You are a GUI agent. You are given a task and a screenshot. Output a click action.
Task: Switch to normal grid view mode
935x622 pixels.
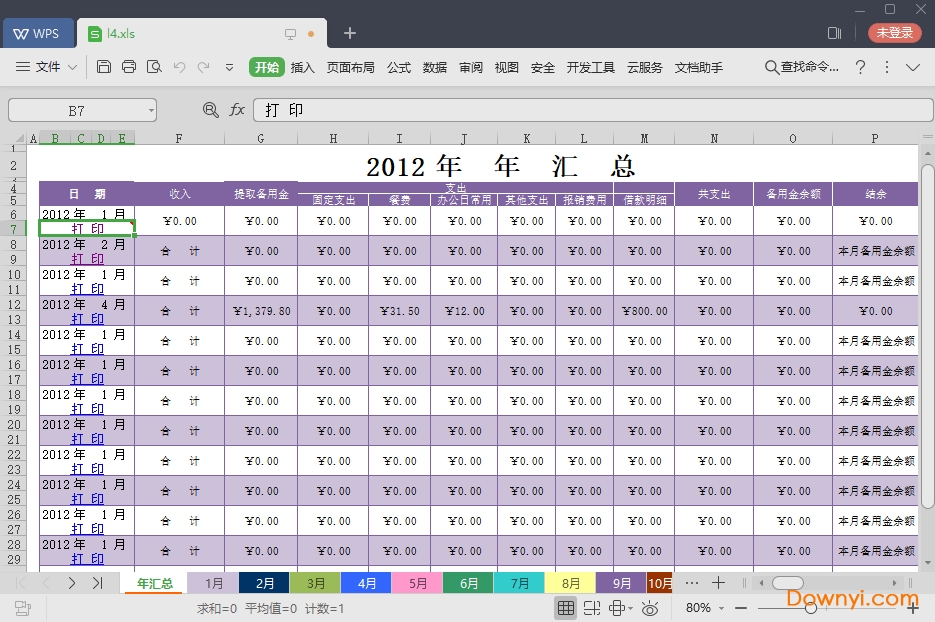[x=566, y=608]
